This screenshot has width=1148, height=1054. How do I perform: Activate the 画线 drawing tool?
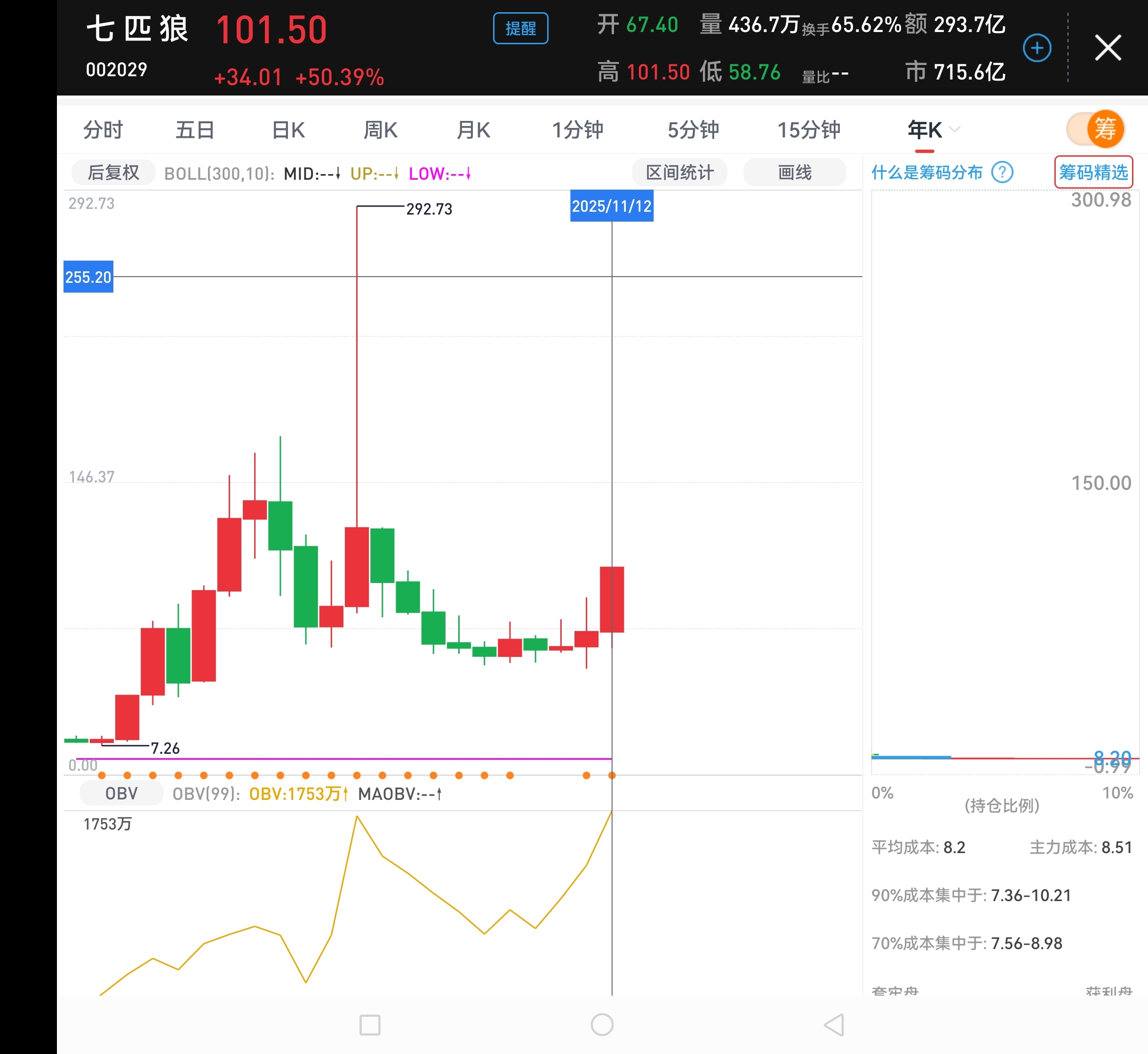click(794, 172)
